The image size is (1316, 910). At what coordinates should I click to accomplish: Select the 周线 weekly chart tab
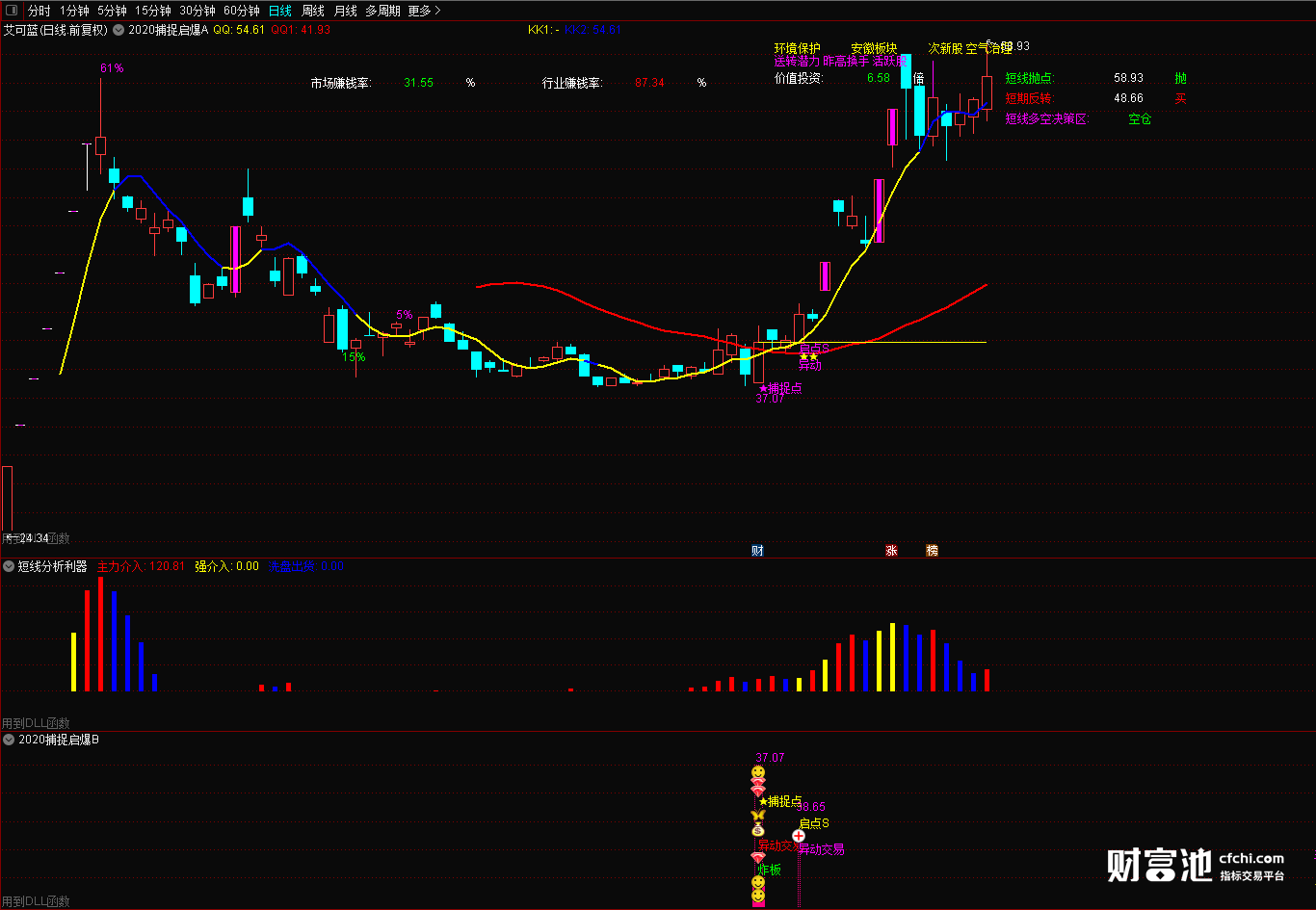(x=313, y=11)
